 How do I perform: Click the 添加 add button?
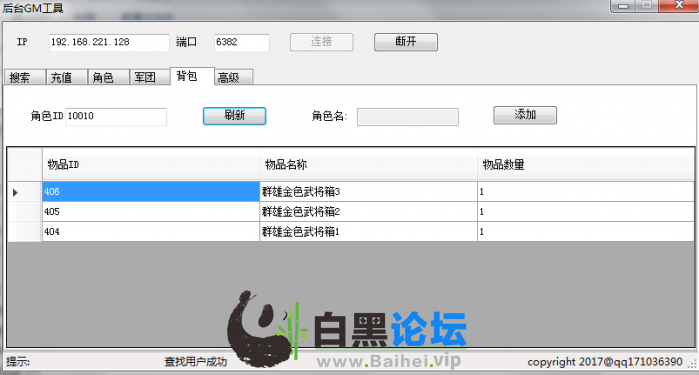point(525,115)
